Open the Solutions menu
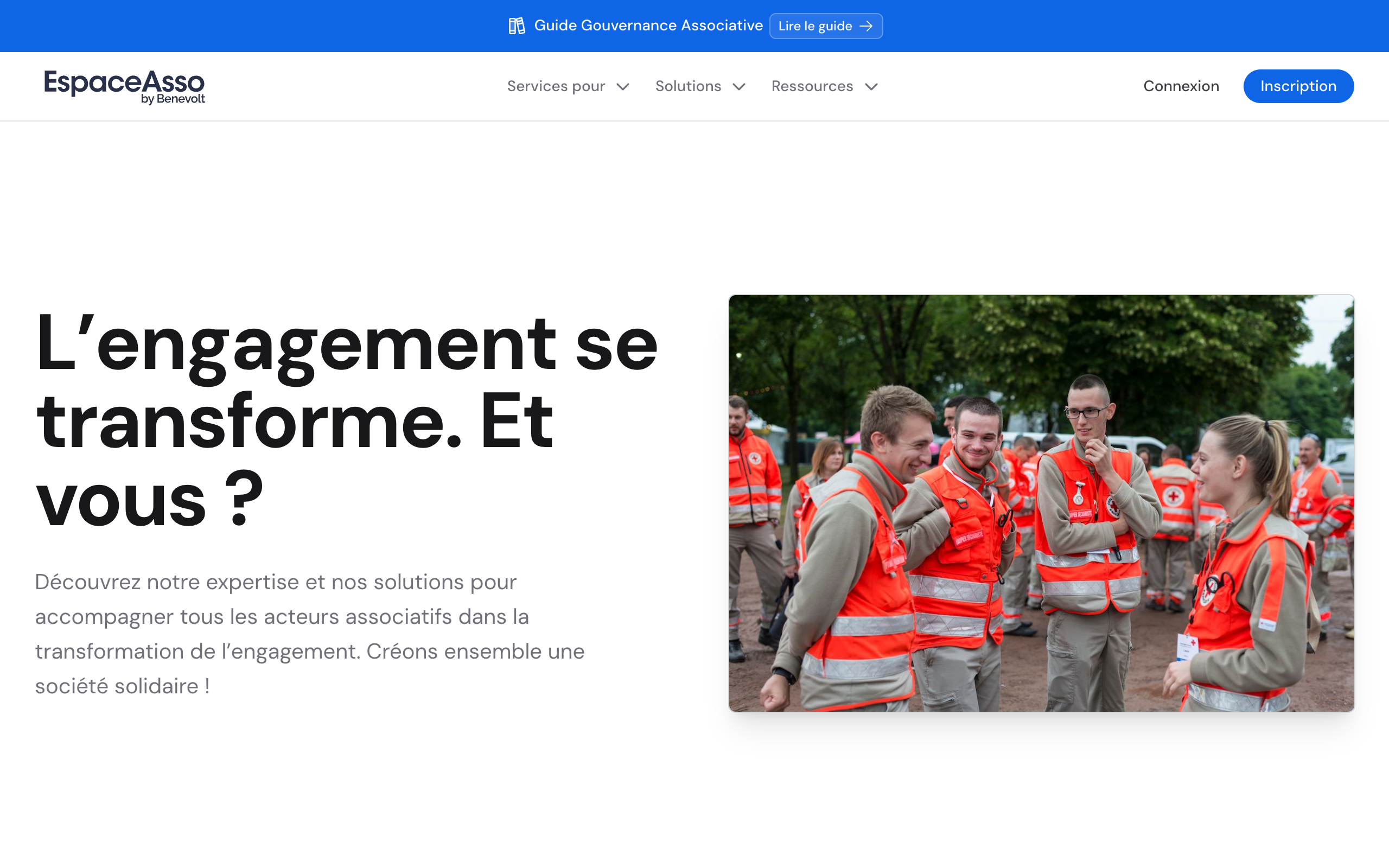The height and width of the screenshot is (868, 1389). pyautogui.click(x=687, y=86)
